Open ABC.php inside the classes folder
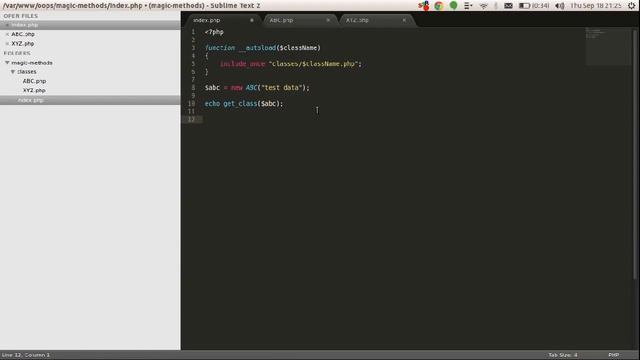 tap(34, 81)
